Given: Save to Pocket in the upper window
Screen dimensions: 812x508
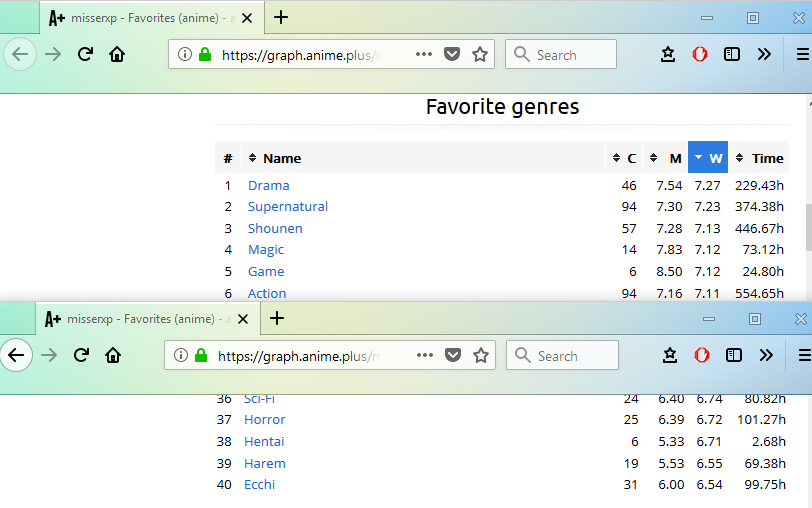Looking at the screenshot, I should 452,55.
